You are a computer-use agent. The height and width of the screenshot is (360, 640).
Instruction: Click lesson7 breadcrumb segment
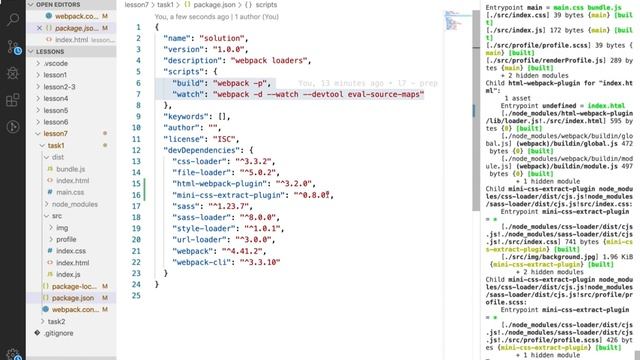[136, 5]
